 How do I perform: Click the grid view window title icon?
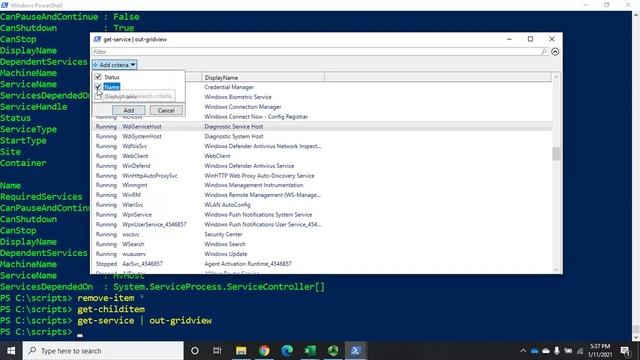pyautogui.click(x=97, y=39)
